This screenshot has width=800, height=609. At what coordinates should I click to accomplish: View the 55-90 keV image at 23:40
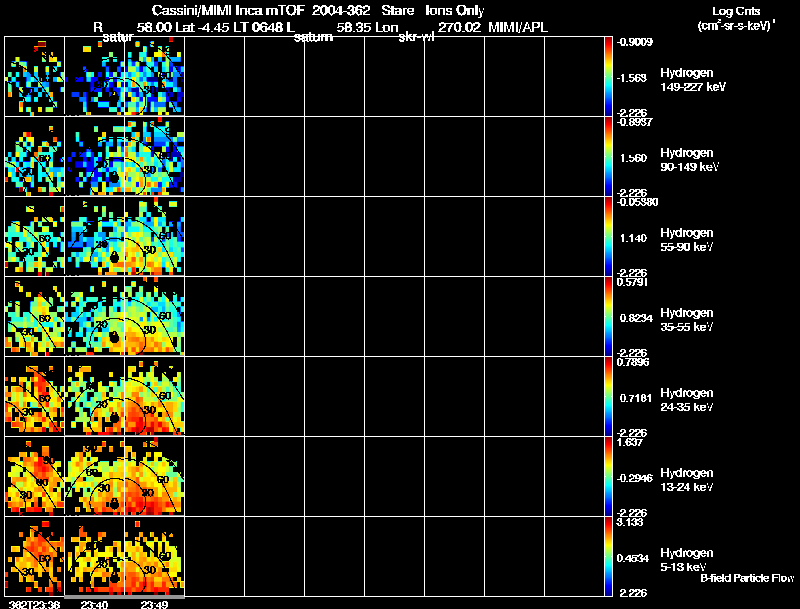(x=94, y=236)
